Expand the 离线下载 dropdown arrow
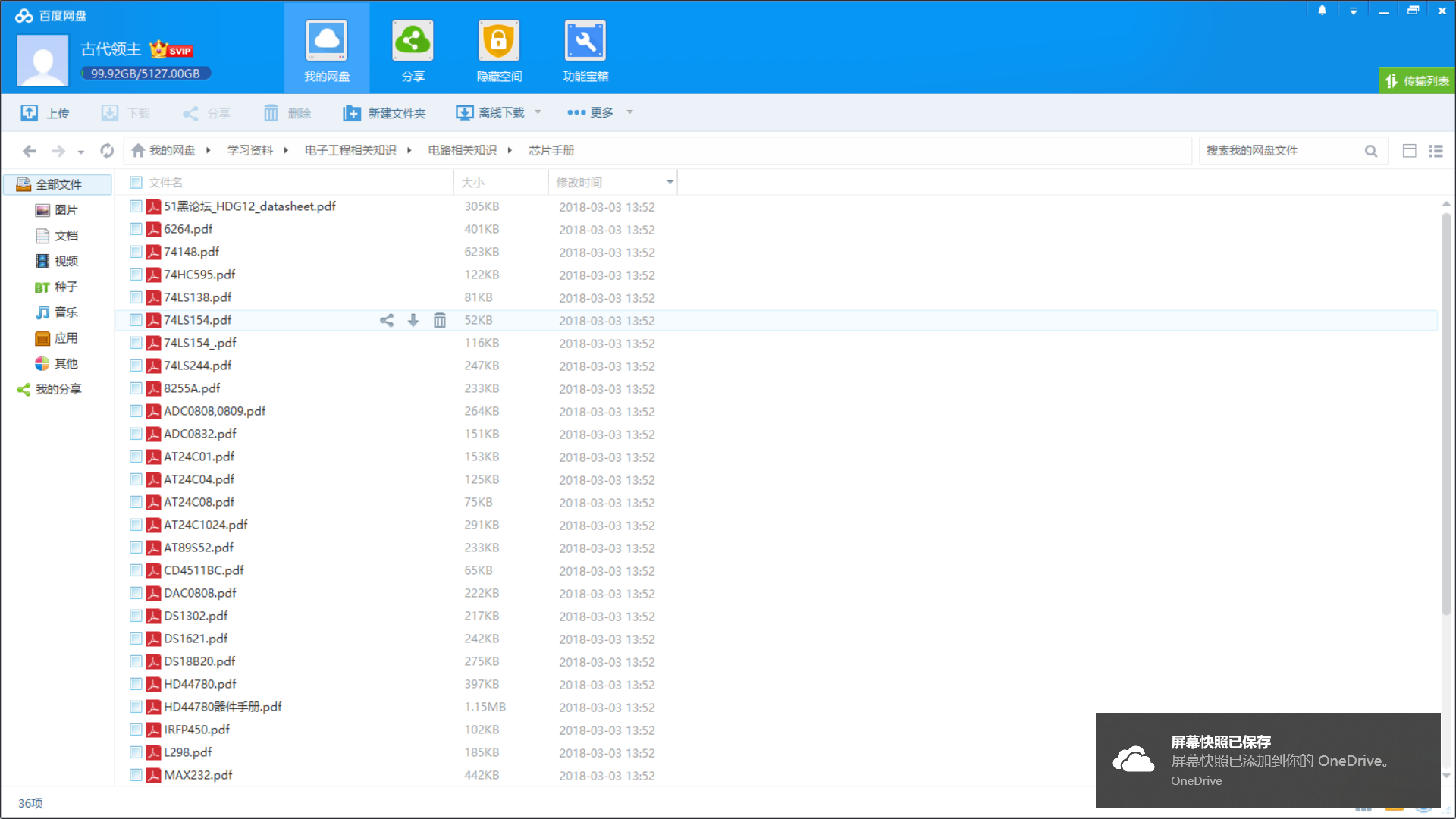 (x=538, y=112)
